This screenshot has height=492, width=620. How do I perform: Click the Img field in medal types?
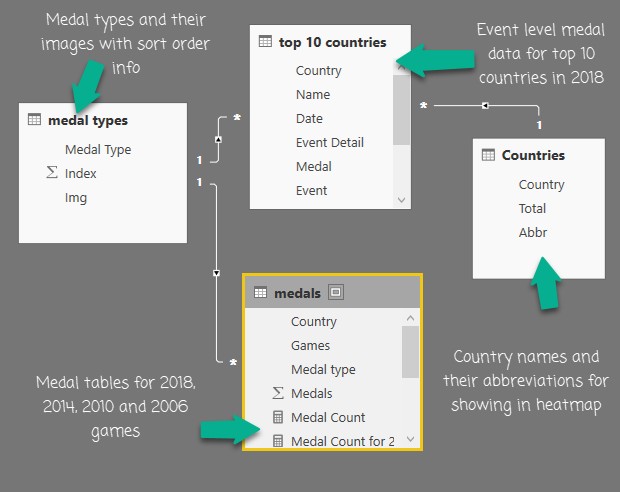76,198
